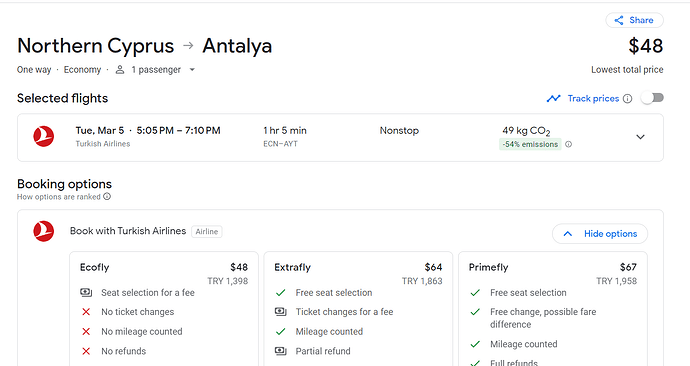Click the Ticket changes for a fee icon
The height and width of the screenshot is (366, 690).
click(x=280, y=312)
